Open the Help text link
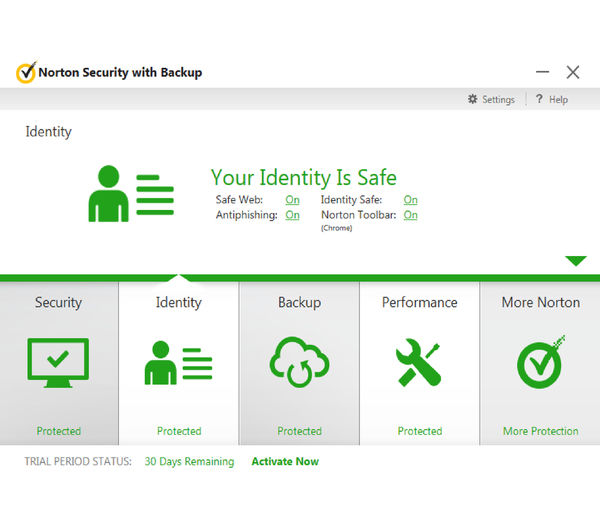Image resolution: width=600 pixels, height=532 pixels. pyautogui.click(x=558, y=100)
